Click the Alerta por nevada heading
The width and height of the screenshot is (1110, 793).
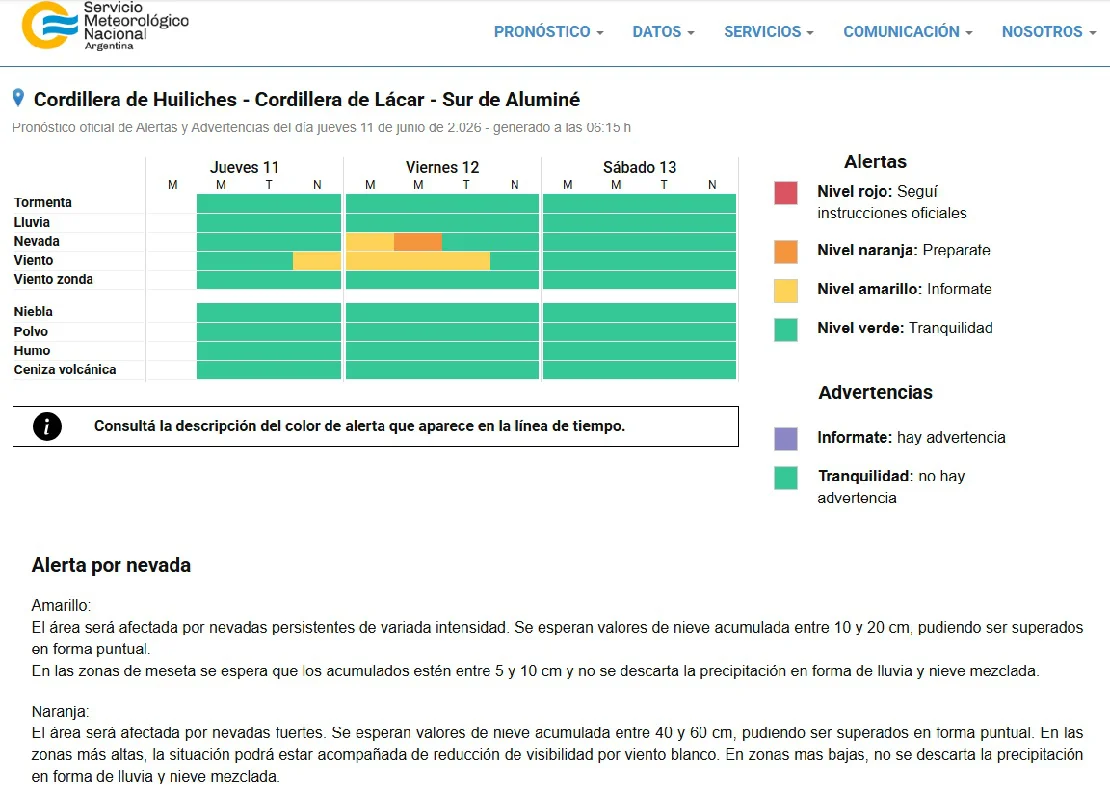point(111,565)
